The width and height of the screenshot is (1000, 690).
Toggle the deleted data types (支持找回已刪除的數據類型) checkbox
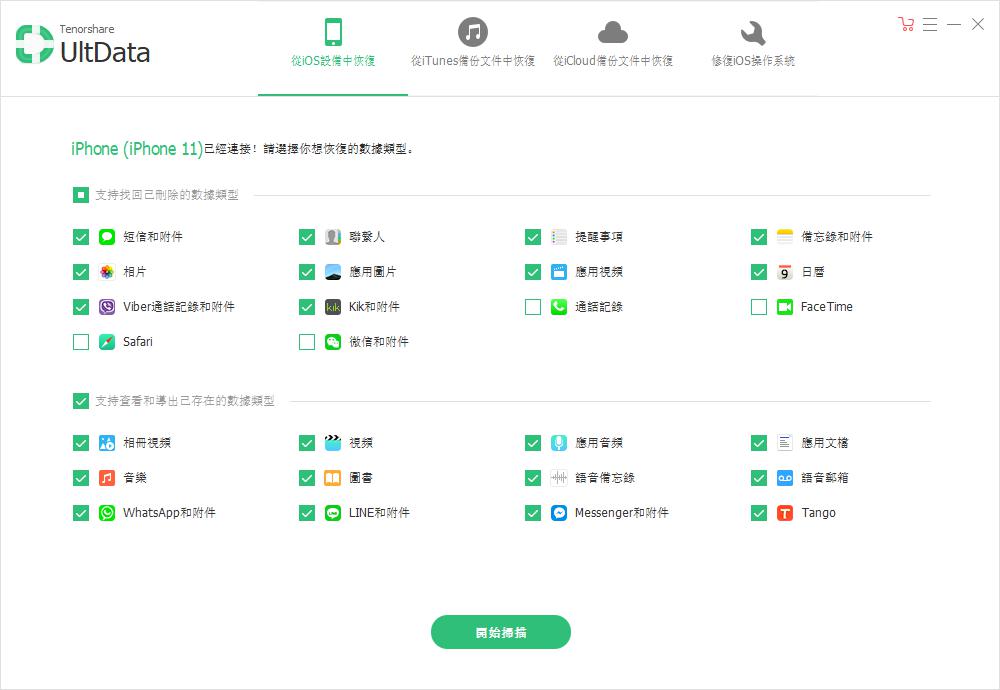click(80, 195)
